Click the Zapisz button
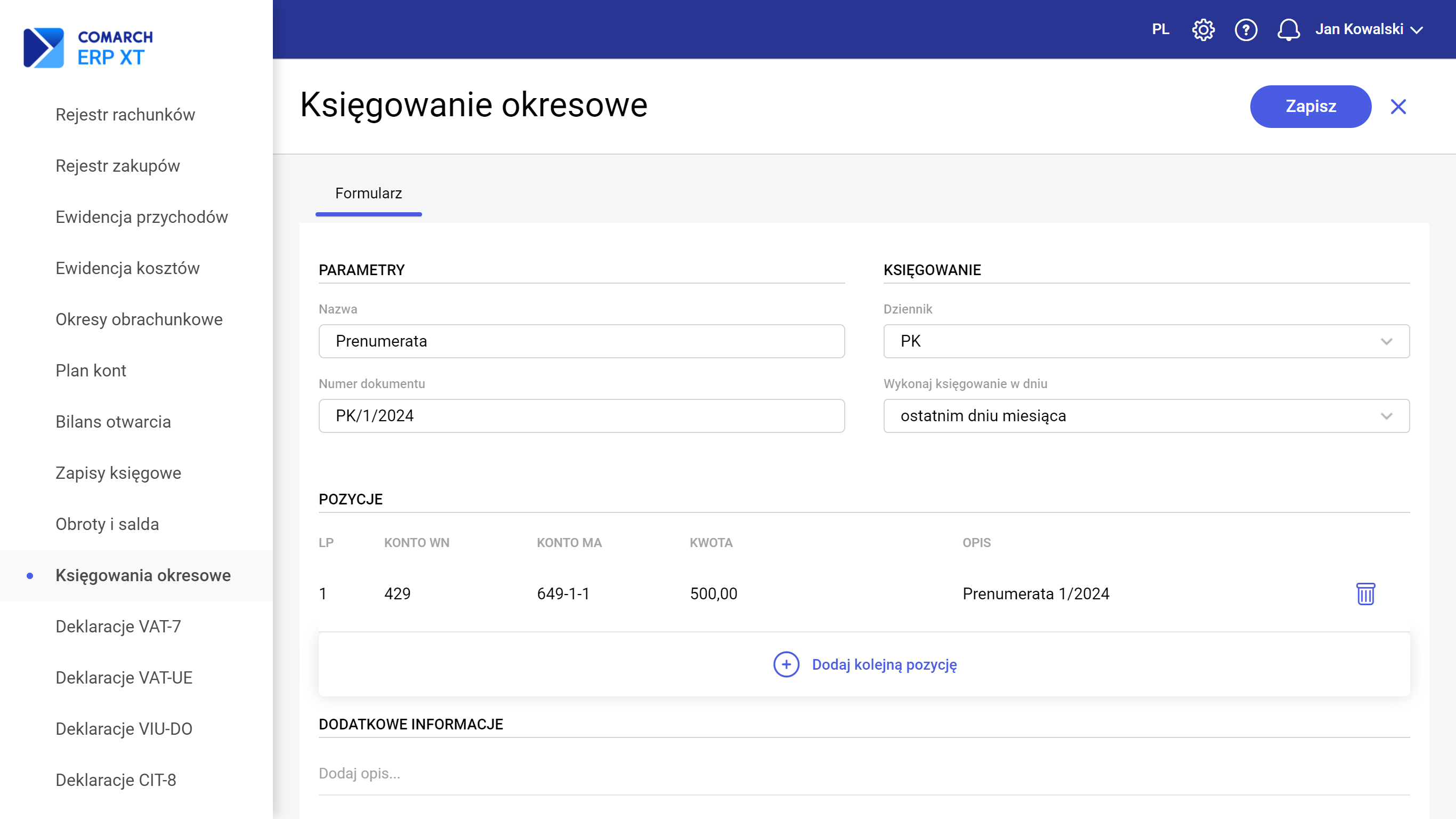Screen dimensions: 1456x819 [x=1310, y=106]
